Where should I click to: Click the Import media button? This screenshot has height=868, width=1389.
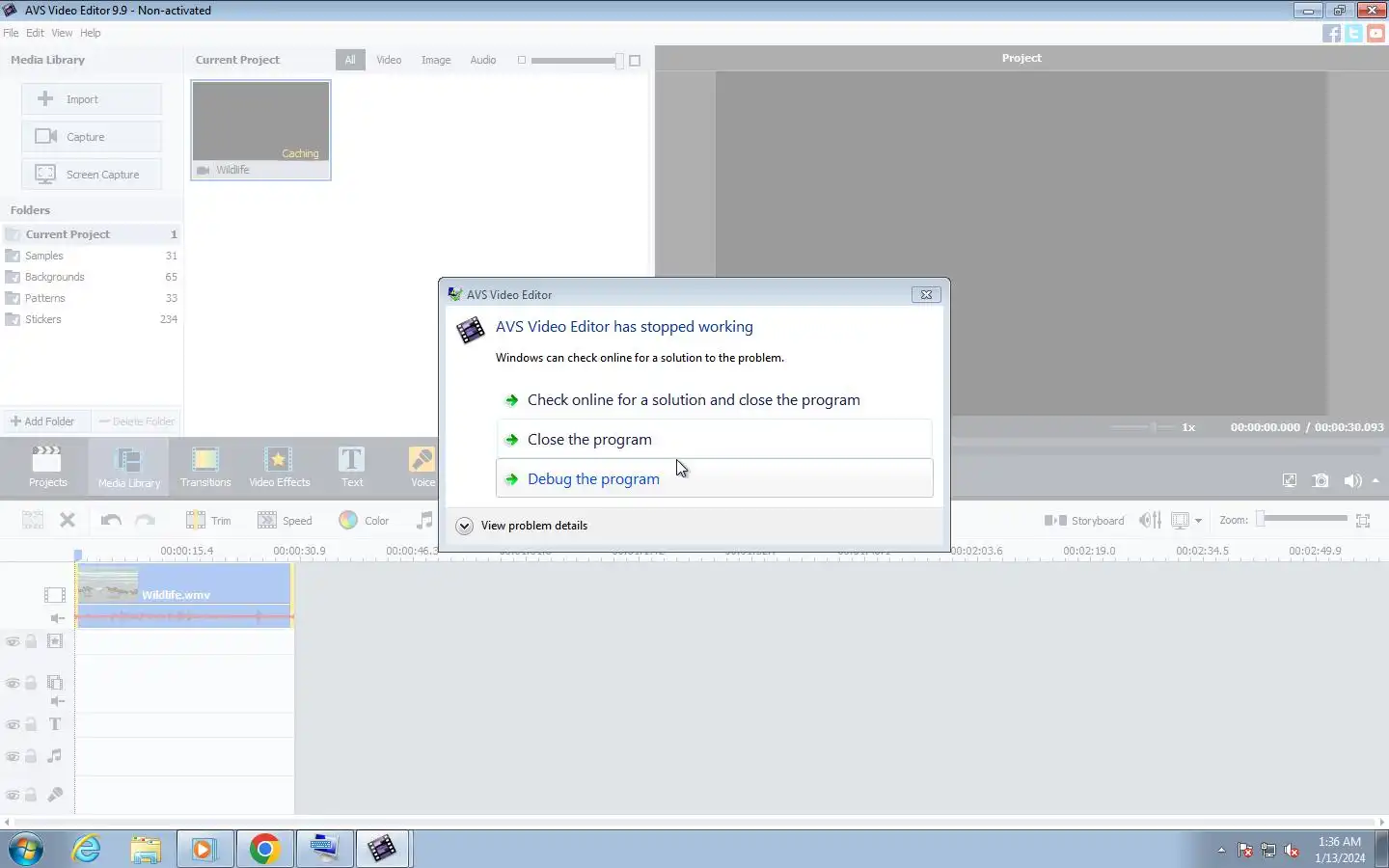[x=92, y=99]
